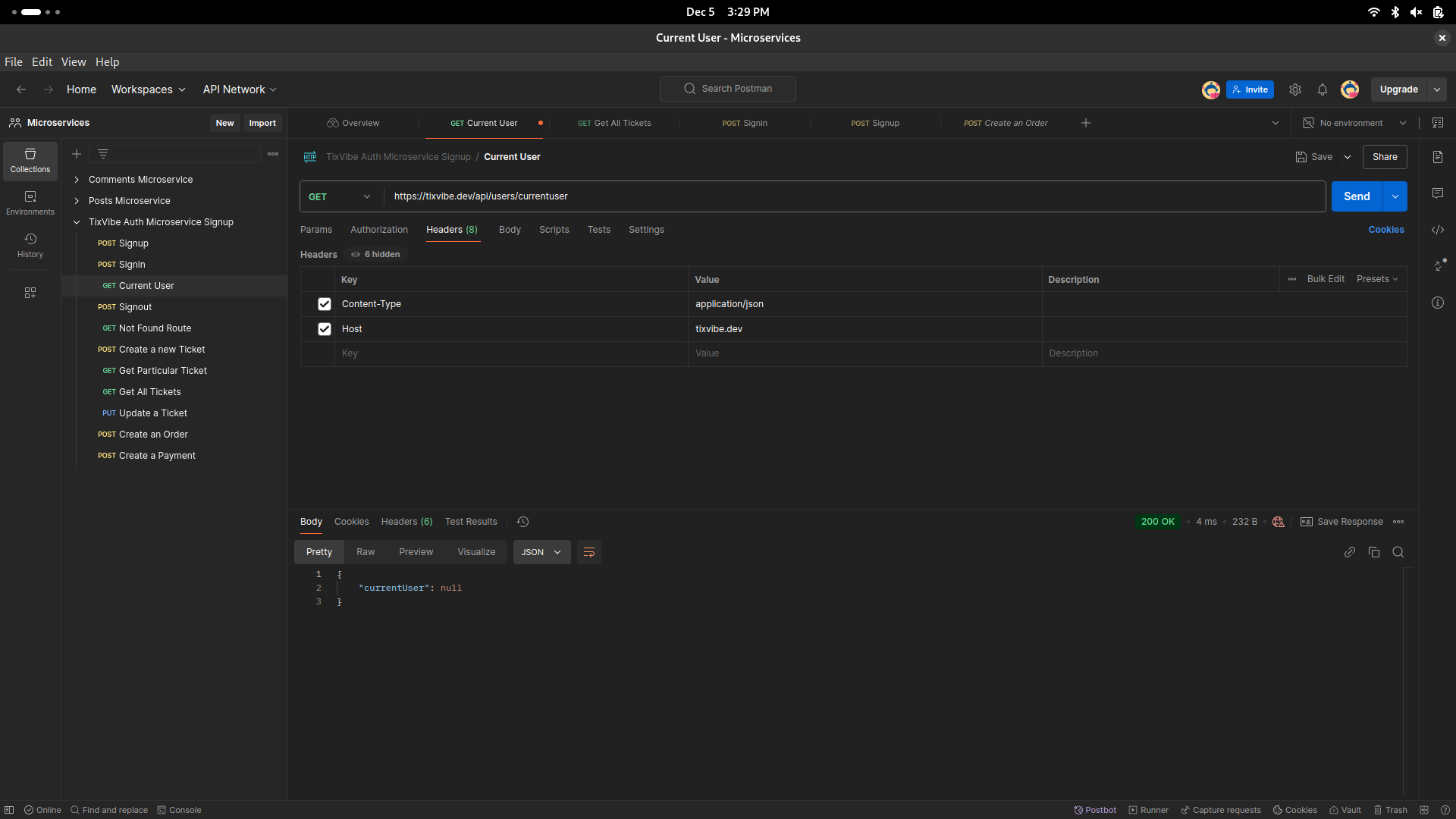The image size is (1456, 819).
Task: Toggle the Content-Type header checkbox
Action: tap(324, 303)
